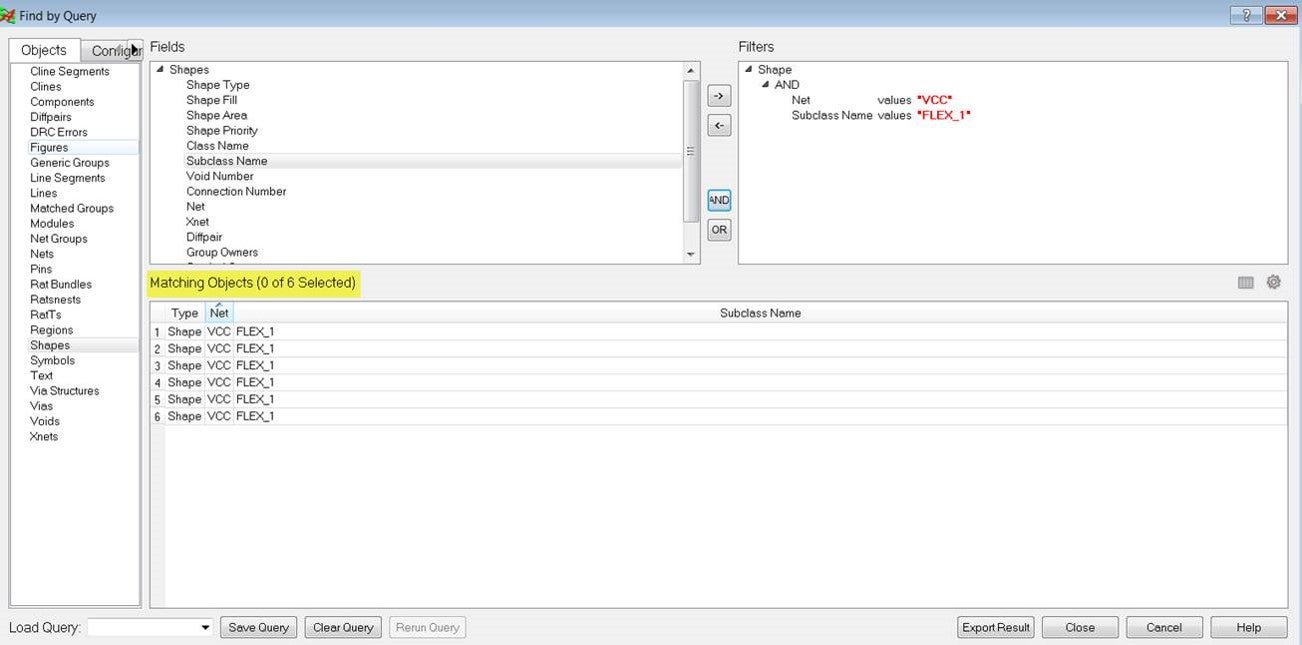Select Vias object type
The image size is (1302, 645).
pyautogui.click(x=42, y=406)
